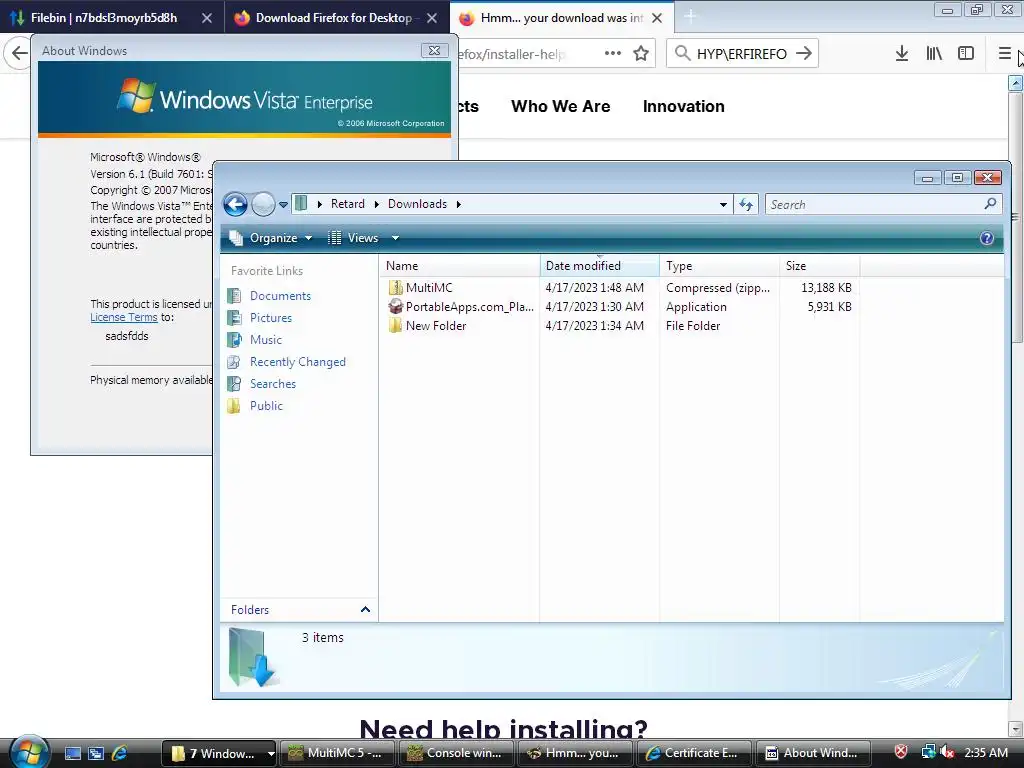1024x768 pixels.
Task: Sort by Name column header
Action: click(460, 266)
